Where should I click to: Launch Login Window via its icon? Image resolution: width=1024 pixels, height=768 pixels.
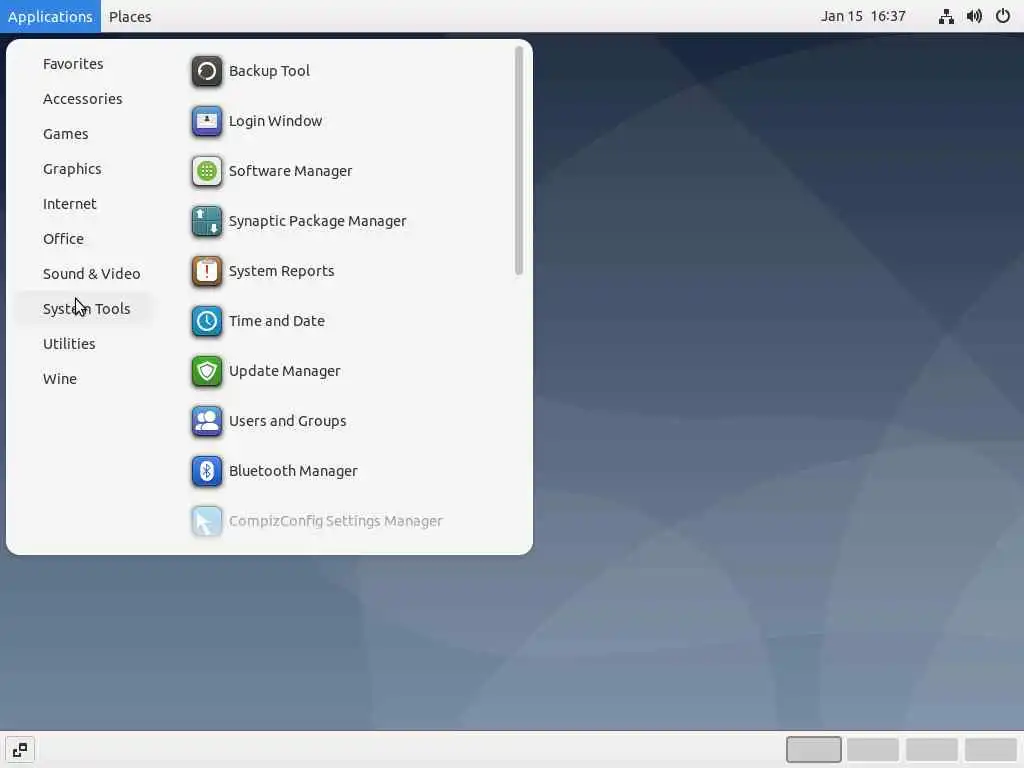[206, 121]
